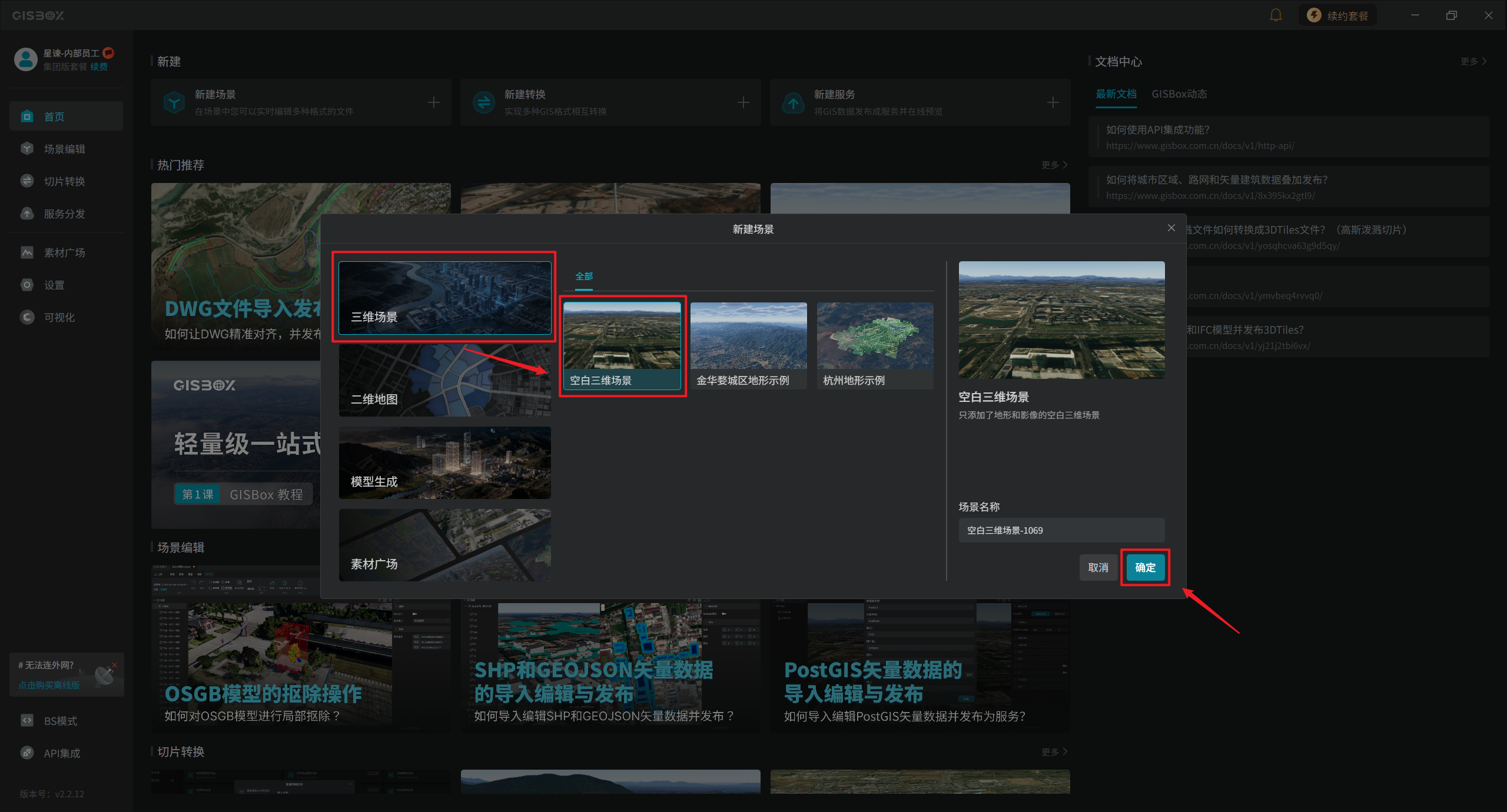Click the API集成 label
This screenshot has height=812, width=1507.
[x=62, y=753]
